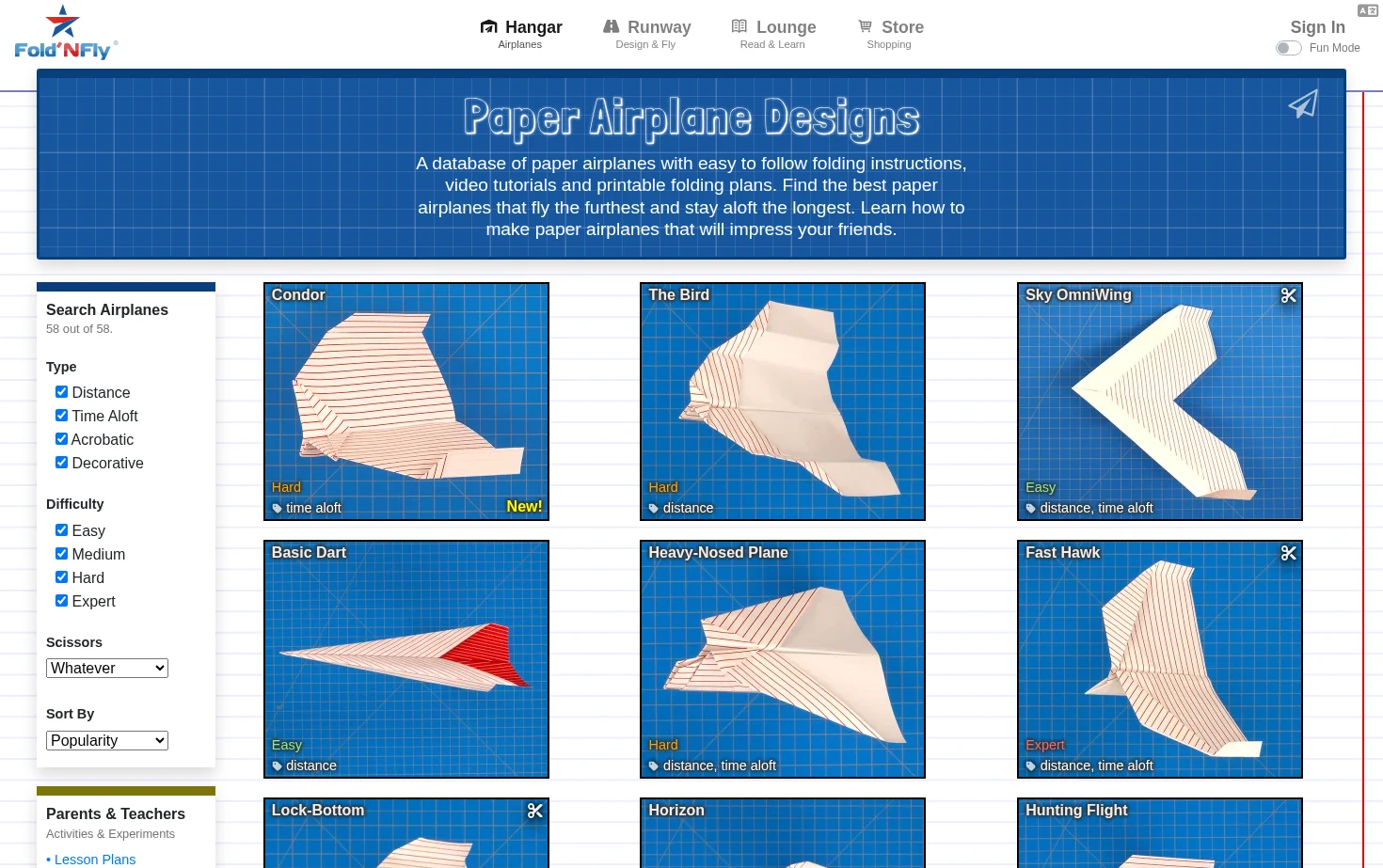
Task: Click tag icon on Condor card
Action: (x=278, y=509)
